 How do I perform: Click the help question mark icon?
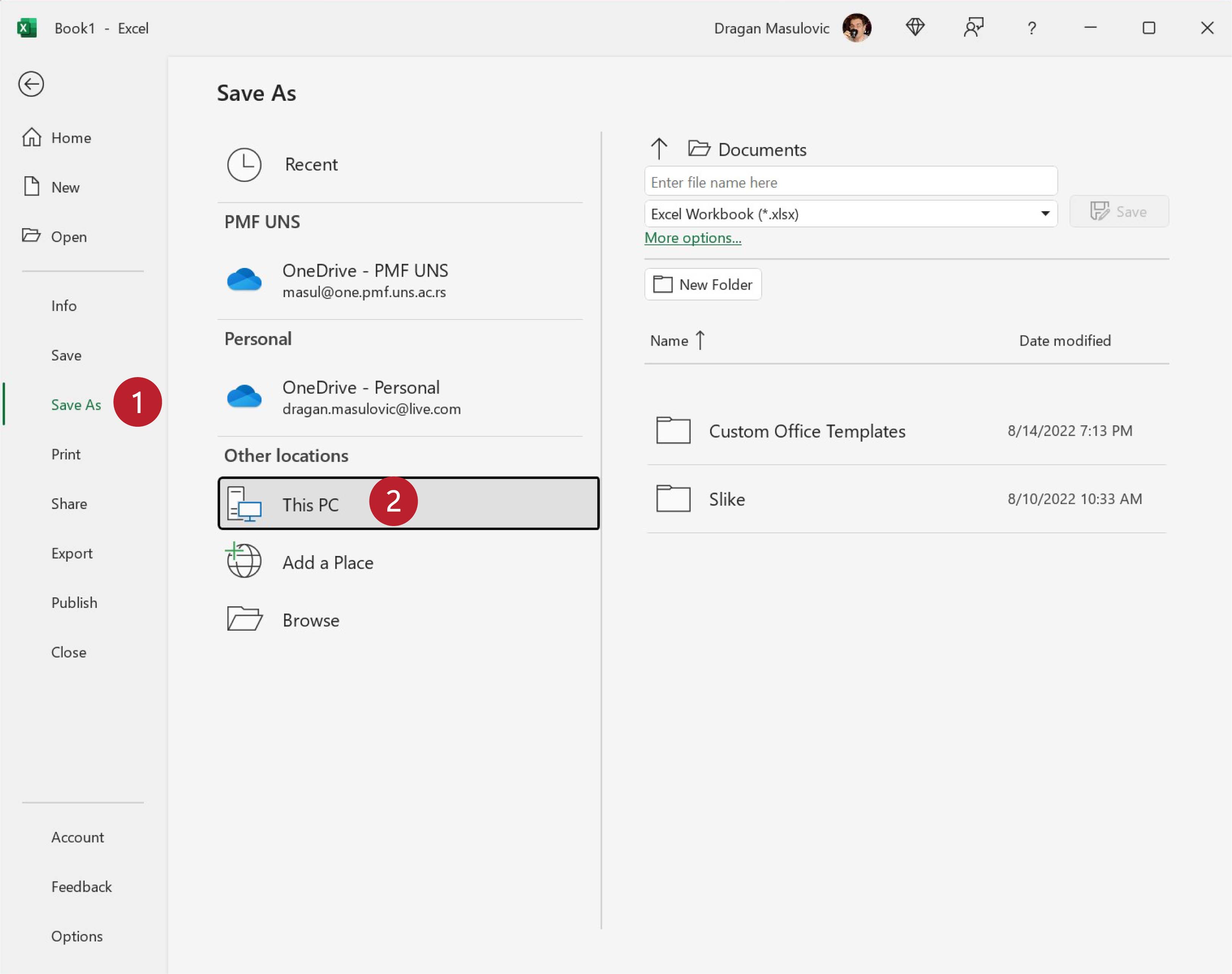pos(1031,28)
